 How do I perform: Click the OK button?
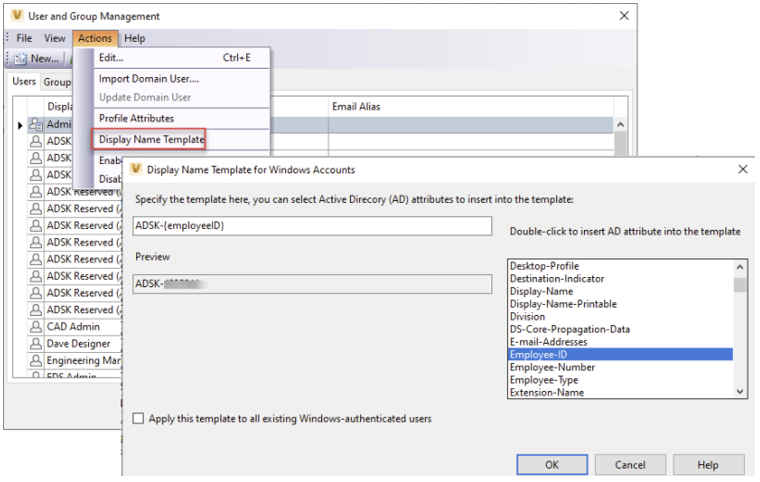[552, 465]
